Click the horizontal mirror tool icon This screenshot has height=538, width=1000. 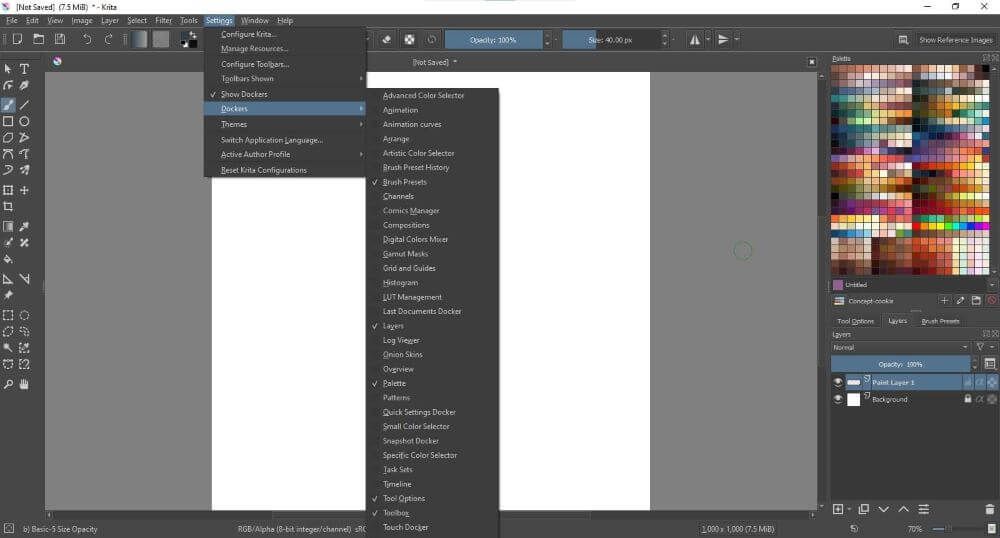(x=695, y=40)
